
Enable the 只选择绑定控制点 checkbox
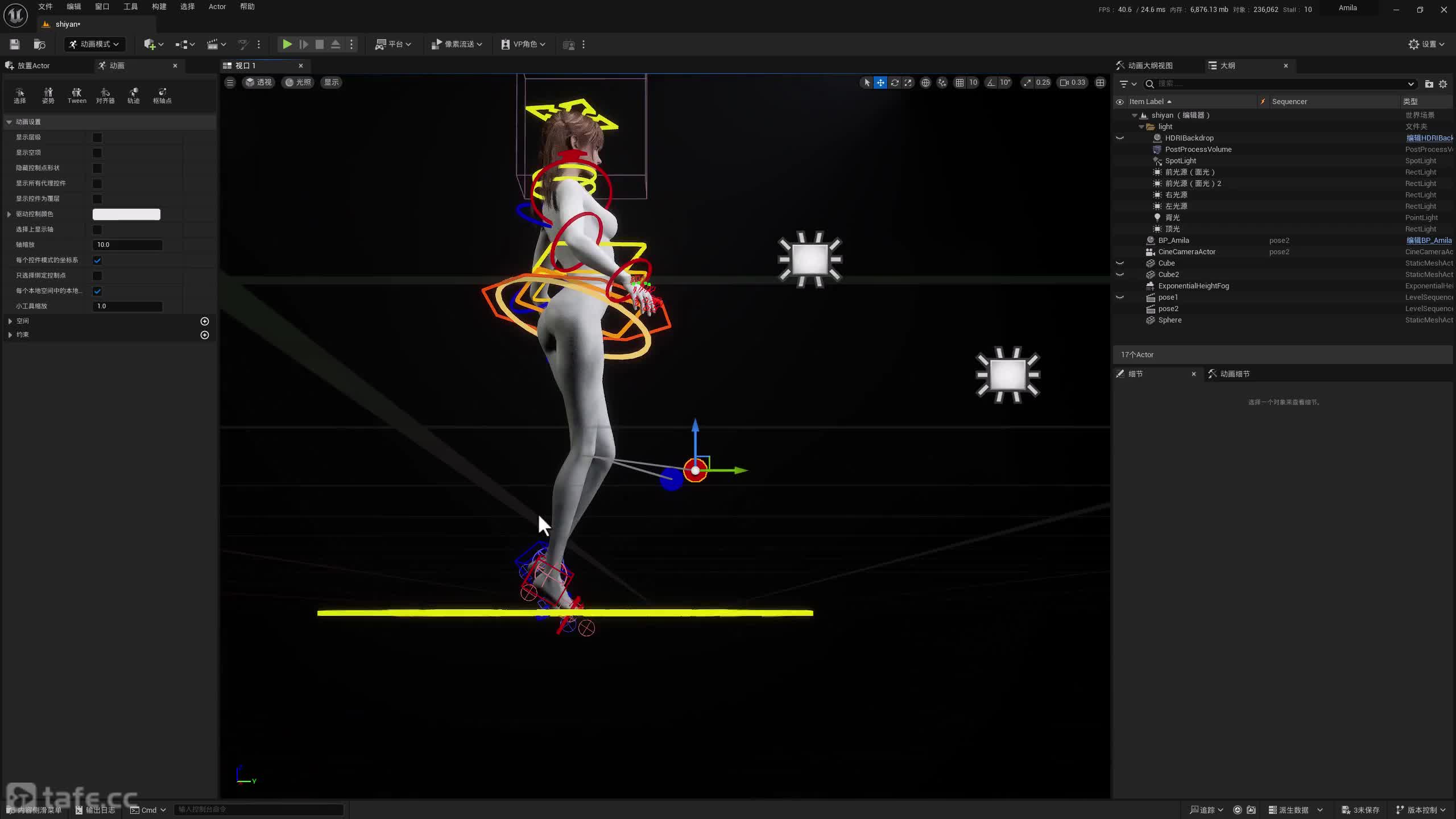97,276
